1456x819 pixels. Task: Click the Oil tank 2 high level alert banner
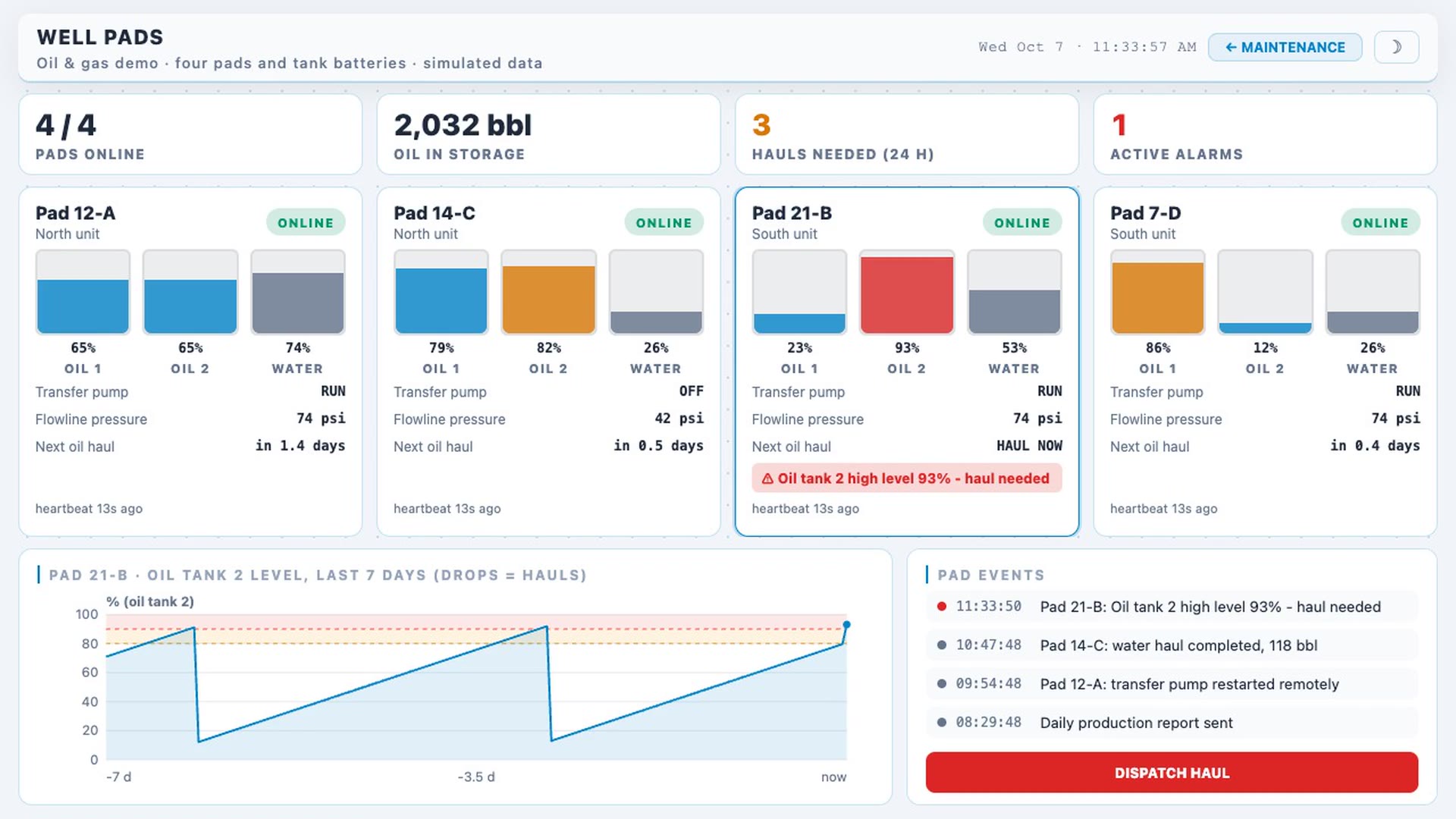(x=906, y=479)
